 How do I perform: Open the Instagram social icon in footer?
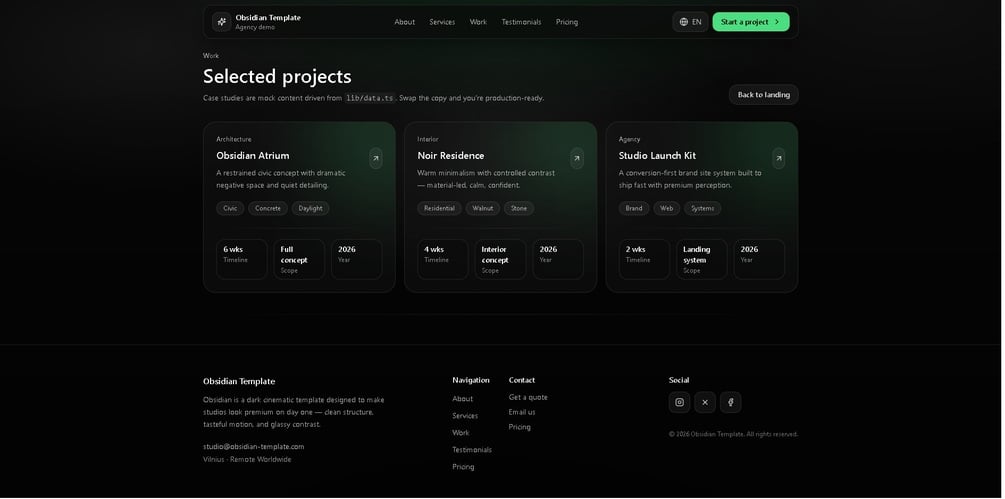click(680, 403)
